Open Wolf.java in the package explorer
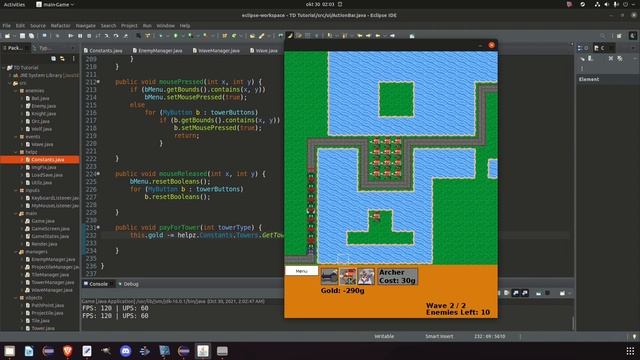Image resolution: width=640 pixels, height=360 pixels. click(39, 129)
